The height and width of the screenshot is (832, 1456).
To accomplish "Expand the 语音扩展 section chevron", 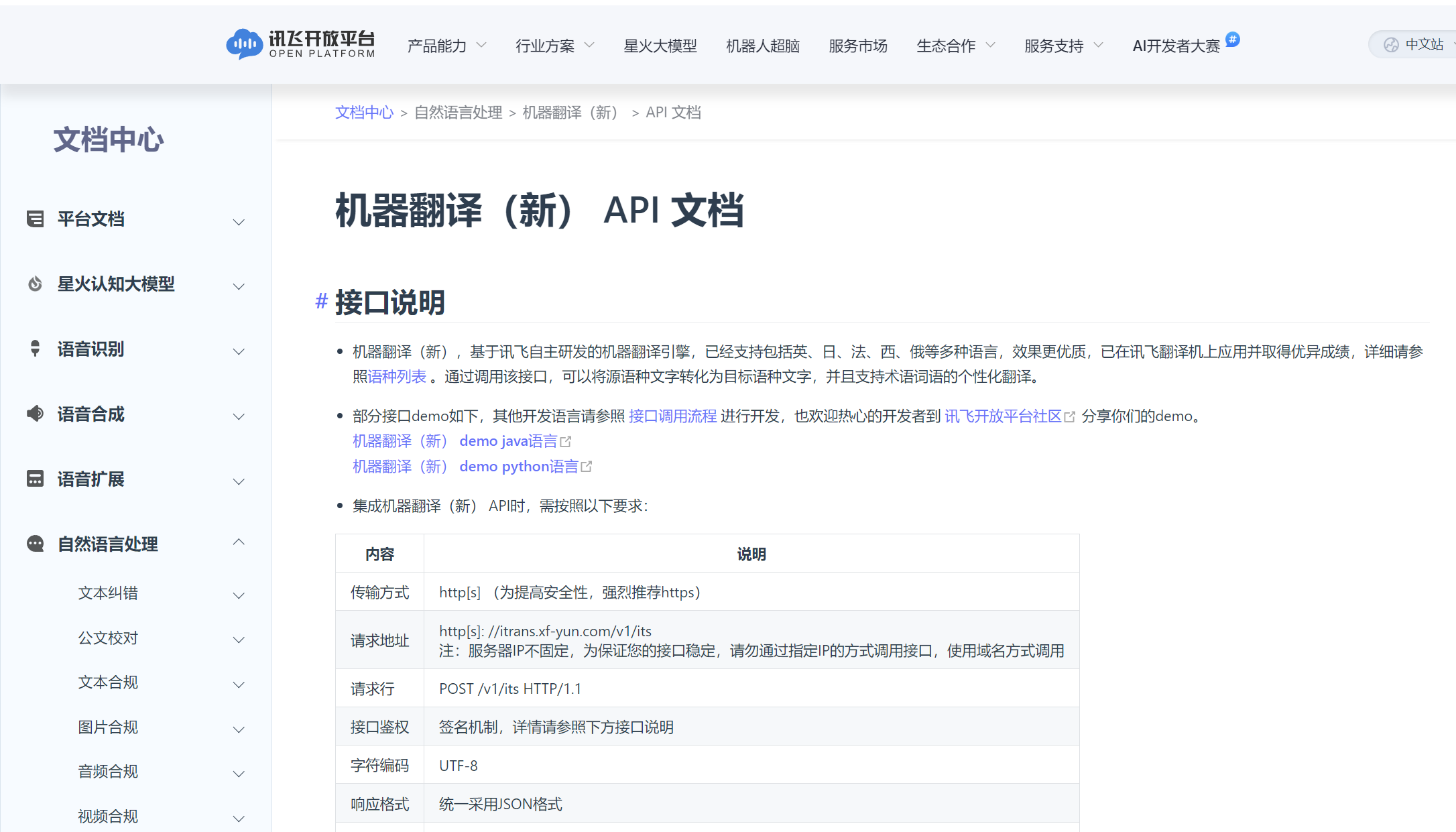I will tap(239, 481).
